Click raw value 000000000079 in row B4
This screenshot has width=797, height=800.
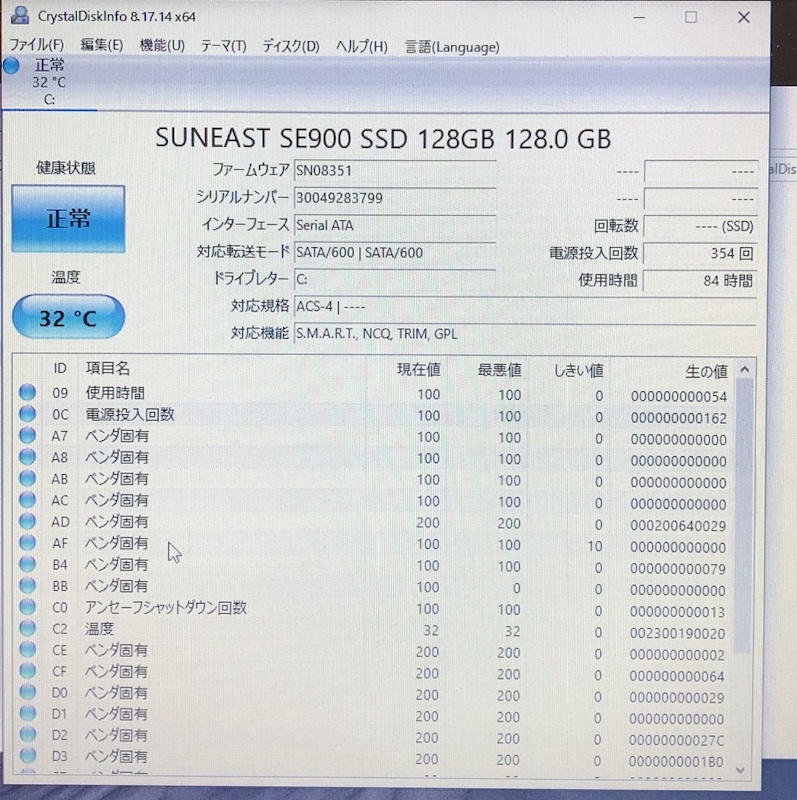coord(678,568)
